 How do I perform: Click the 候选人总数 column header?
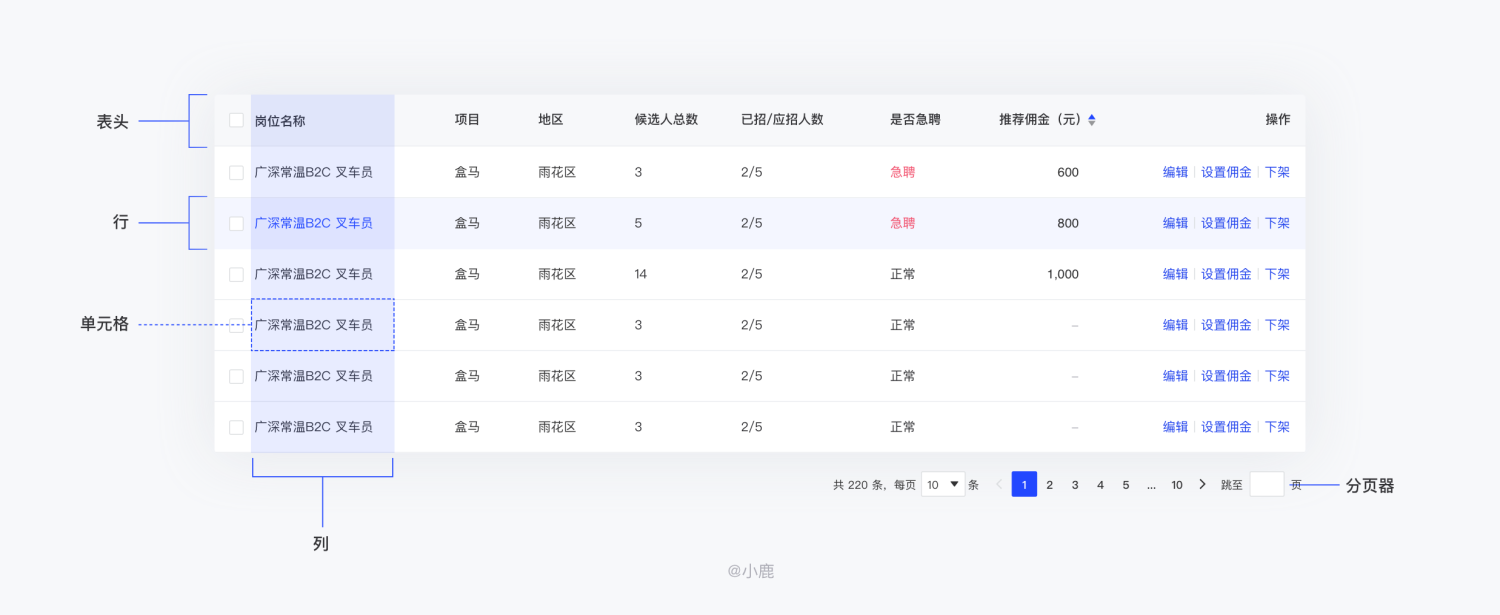(x=666, y=120)
